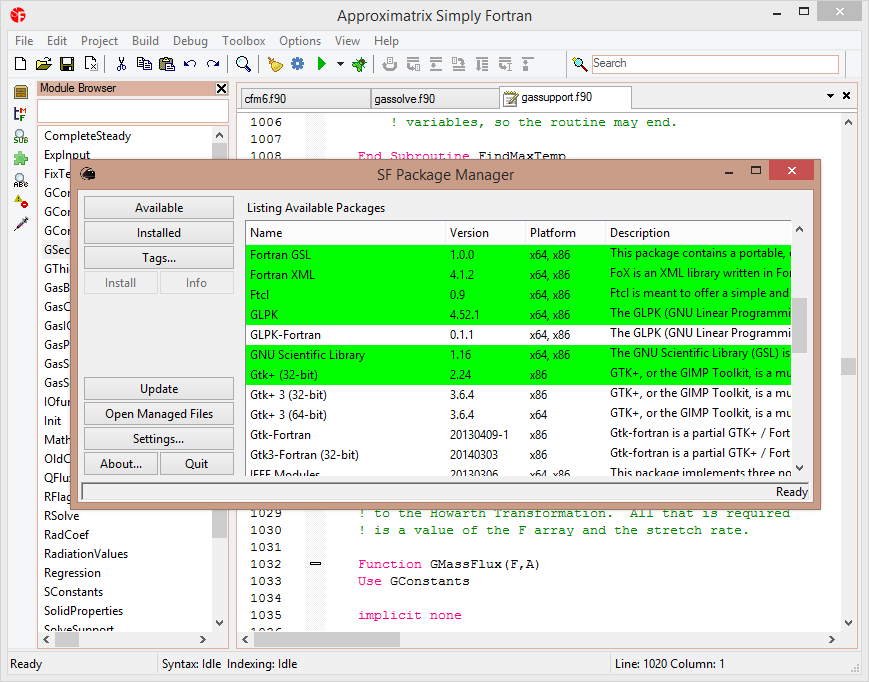Image resolution: width=869 pixels, height=682 pixels.
Task: Show warnings and errors sidebar icon
Action: (x=21, y=202)
